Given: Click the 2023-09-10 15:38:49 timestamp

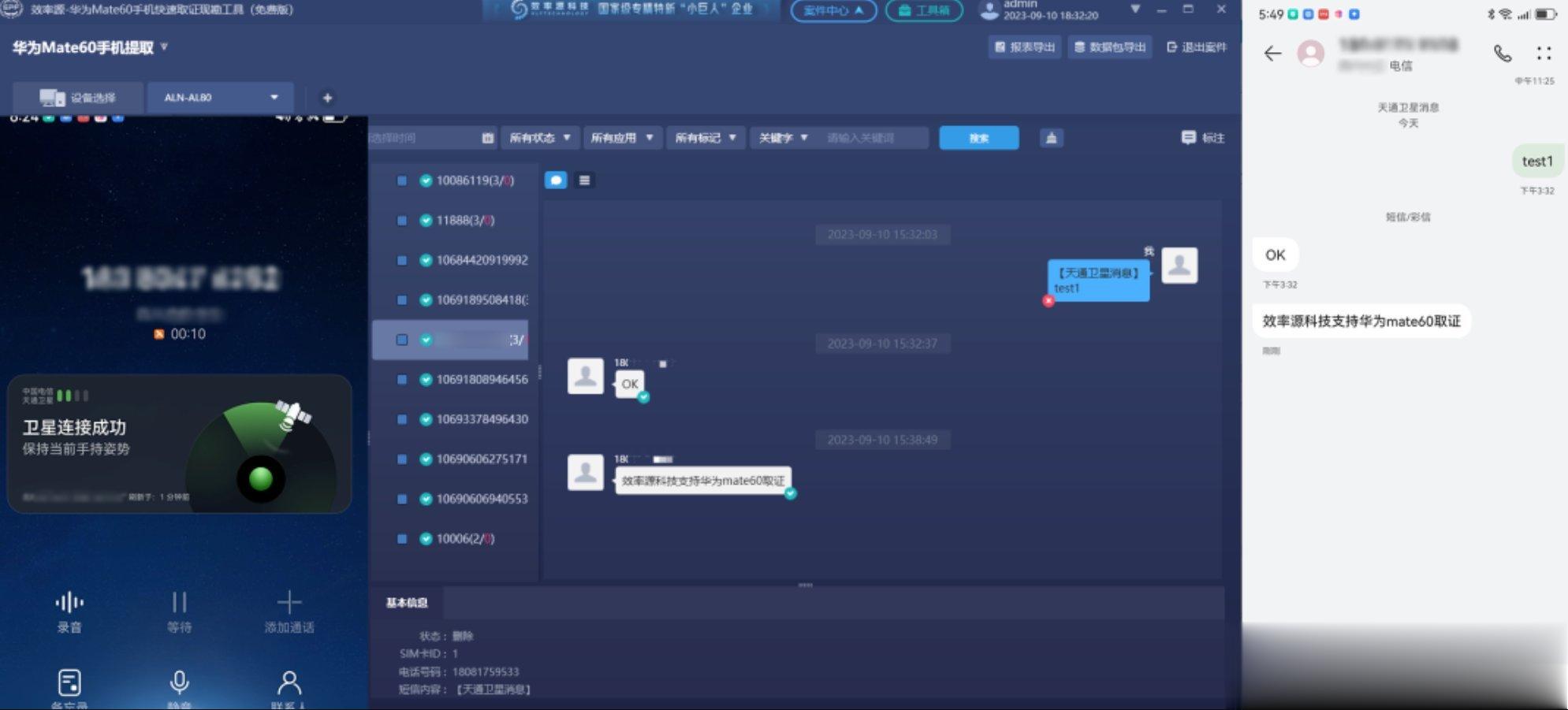Looking at the screenshot, I should click(x=882, y=440).
